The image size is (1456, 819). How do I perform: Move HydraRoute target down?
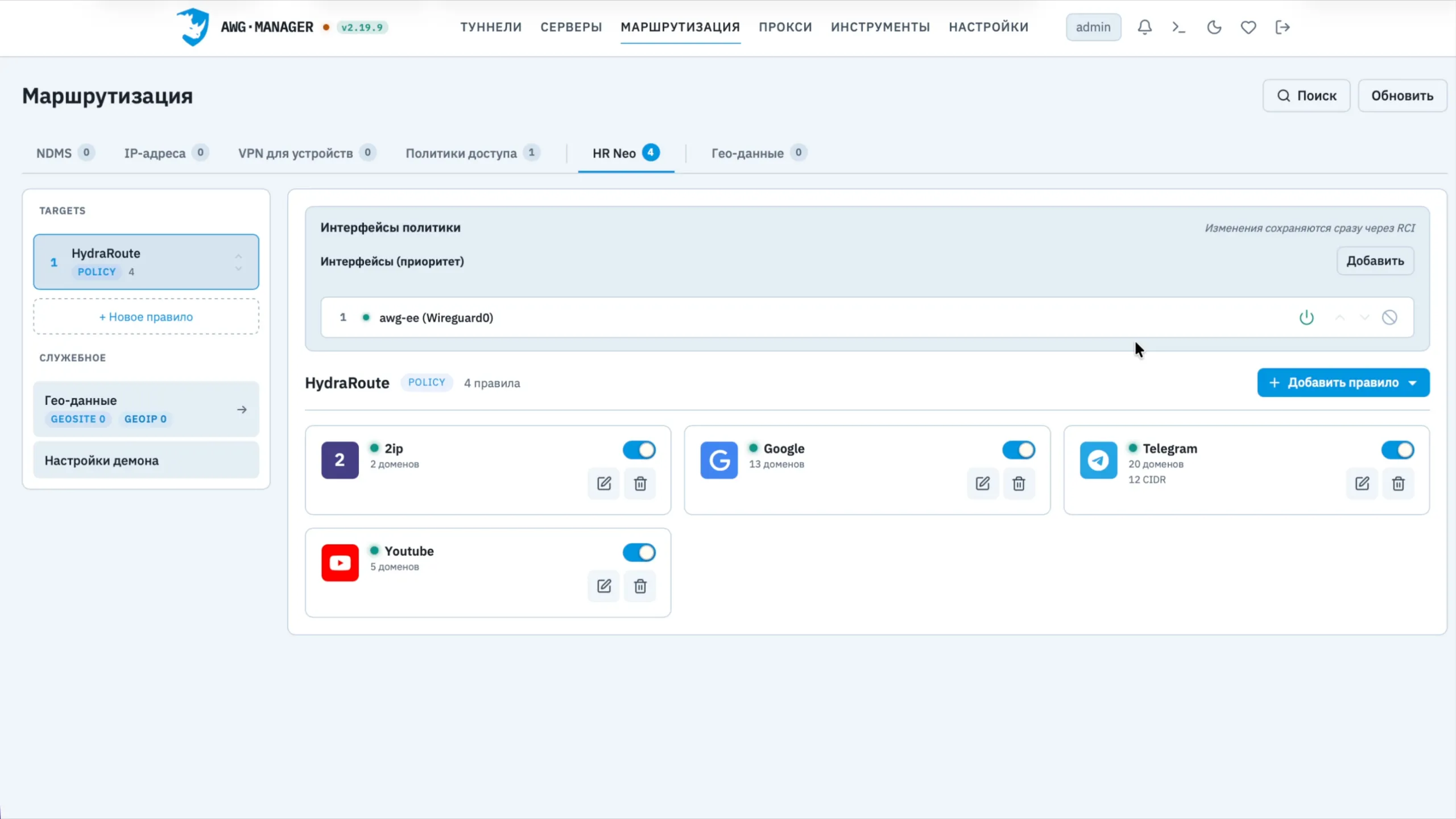click(239, 268)
